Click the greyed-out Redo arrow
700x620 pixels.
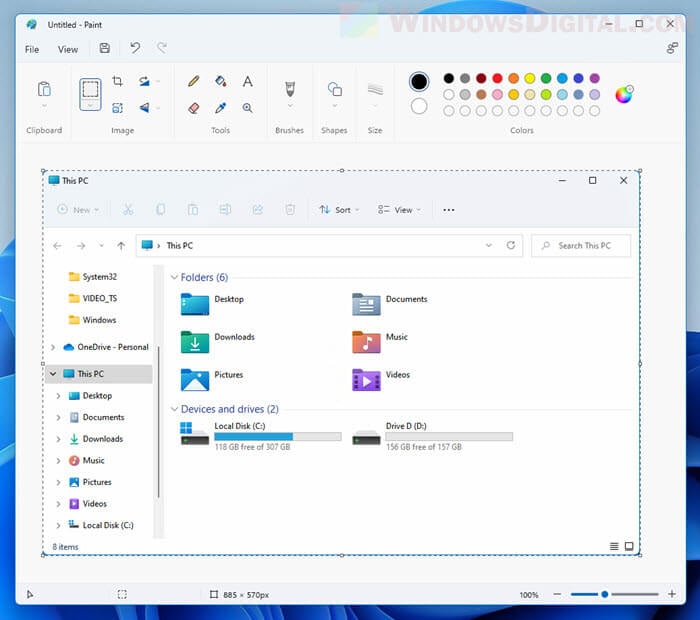pos(162,48)
